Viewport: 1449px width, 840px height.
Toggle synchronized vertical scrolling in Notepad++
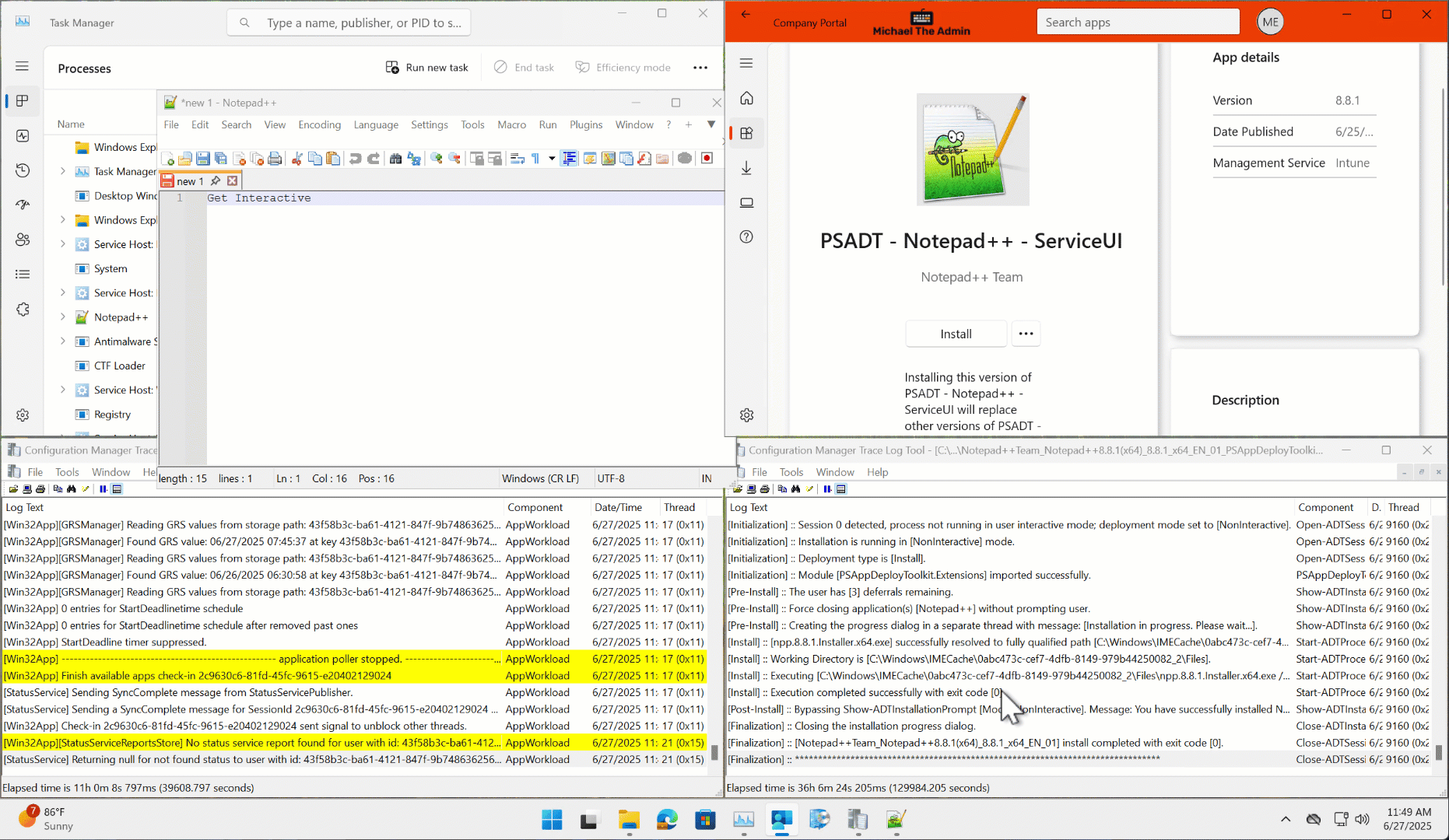[477, 158]
